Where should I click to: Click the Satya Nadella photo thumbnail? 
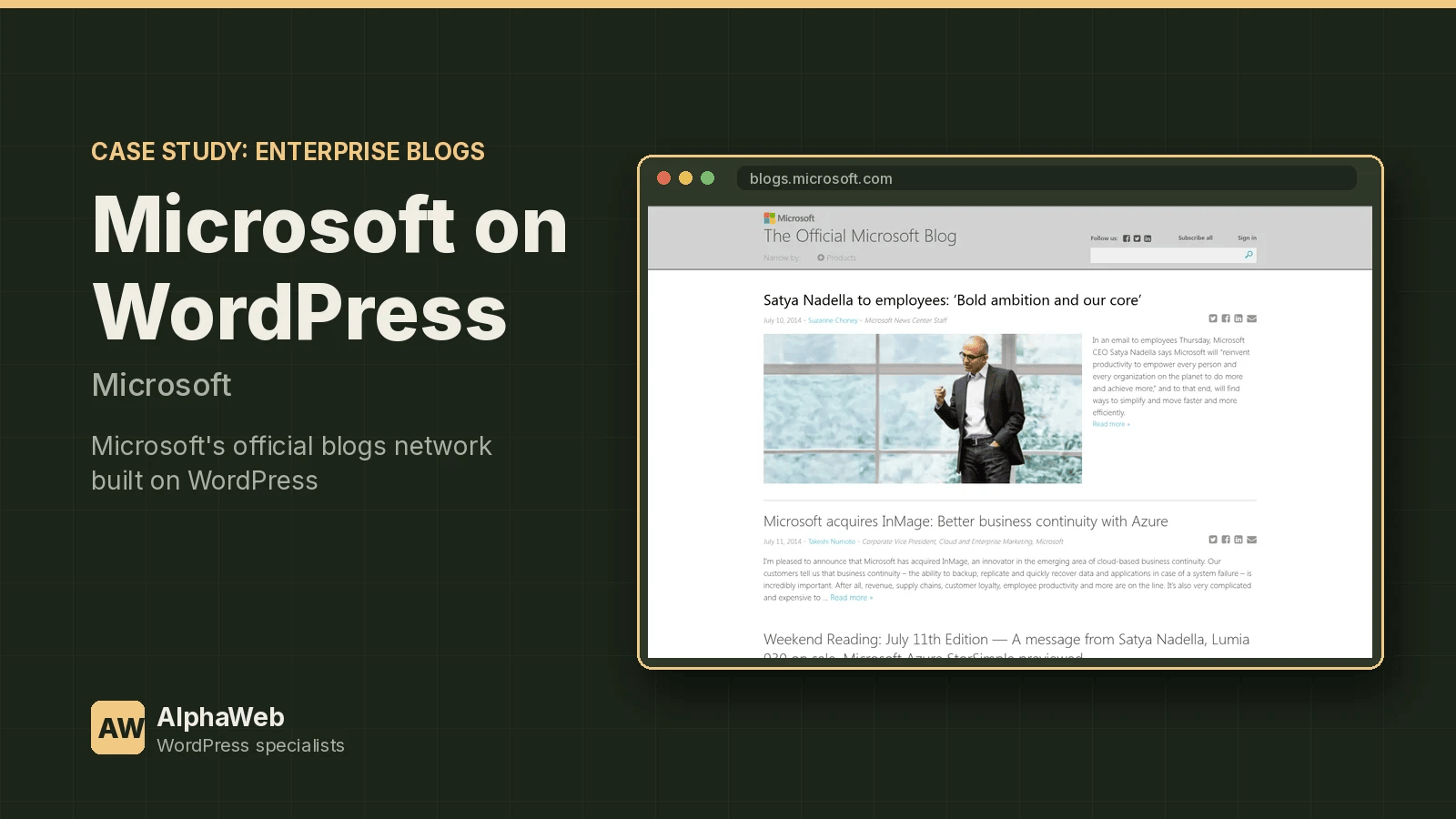923,409
